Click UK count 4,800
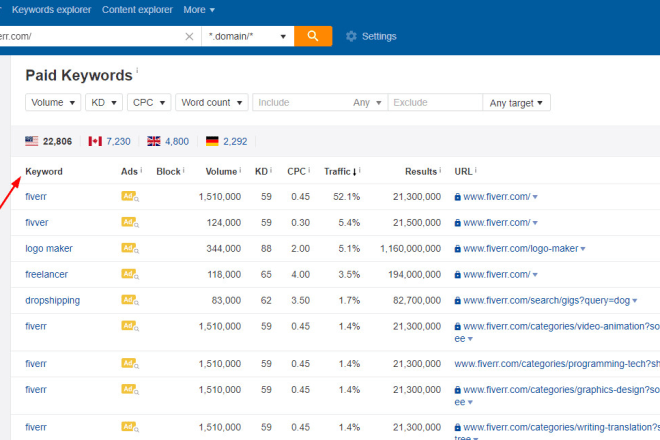Viewport: 660px width, 440px height. coord(177,141)
